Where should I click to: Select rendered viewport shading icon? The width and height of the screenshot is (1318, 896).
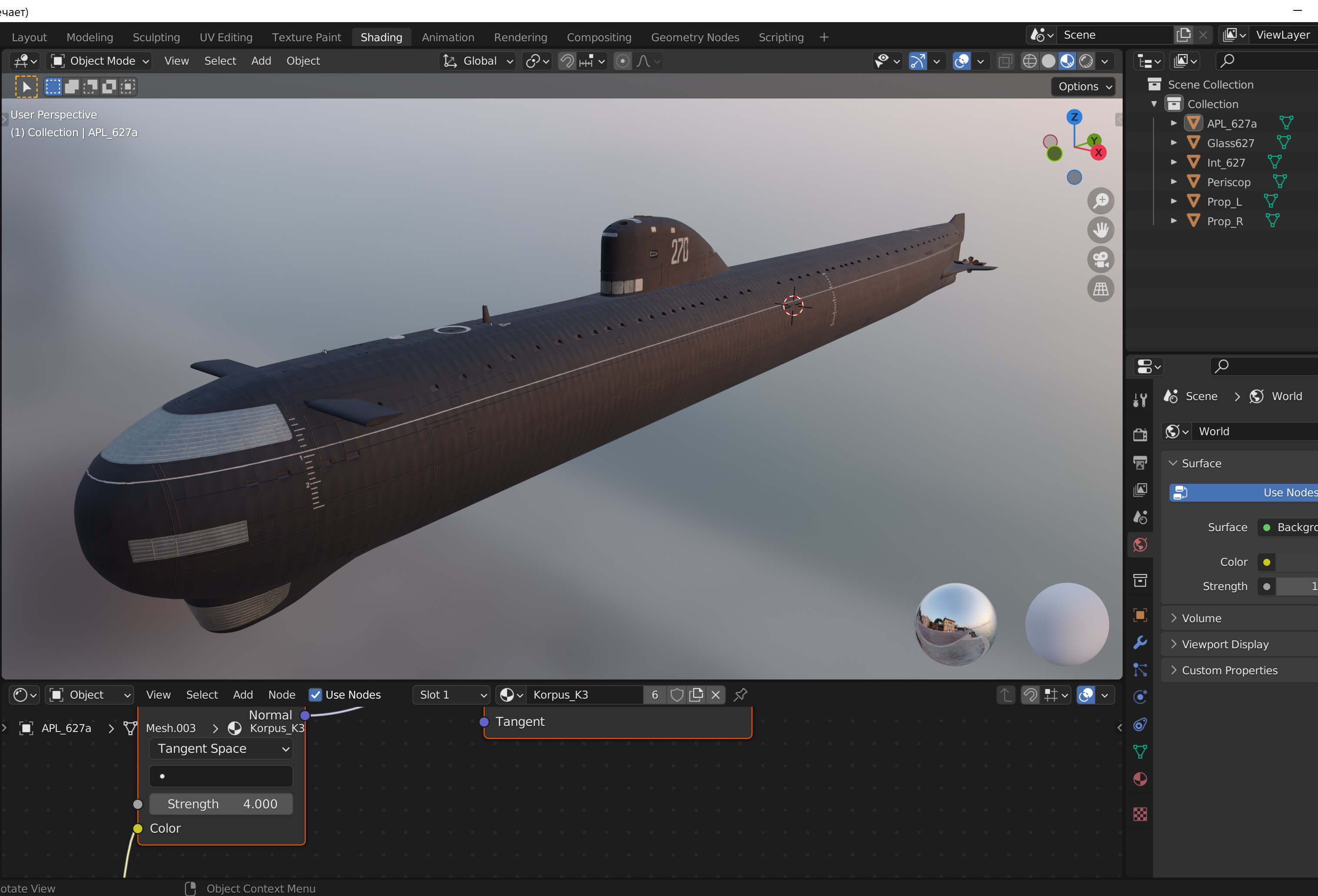pos(1085,61)
